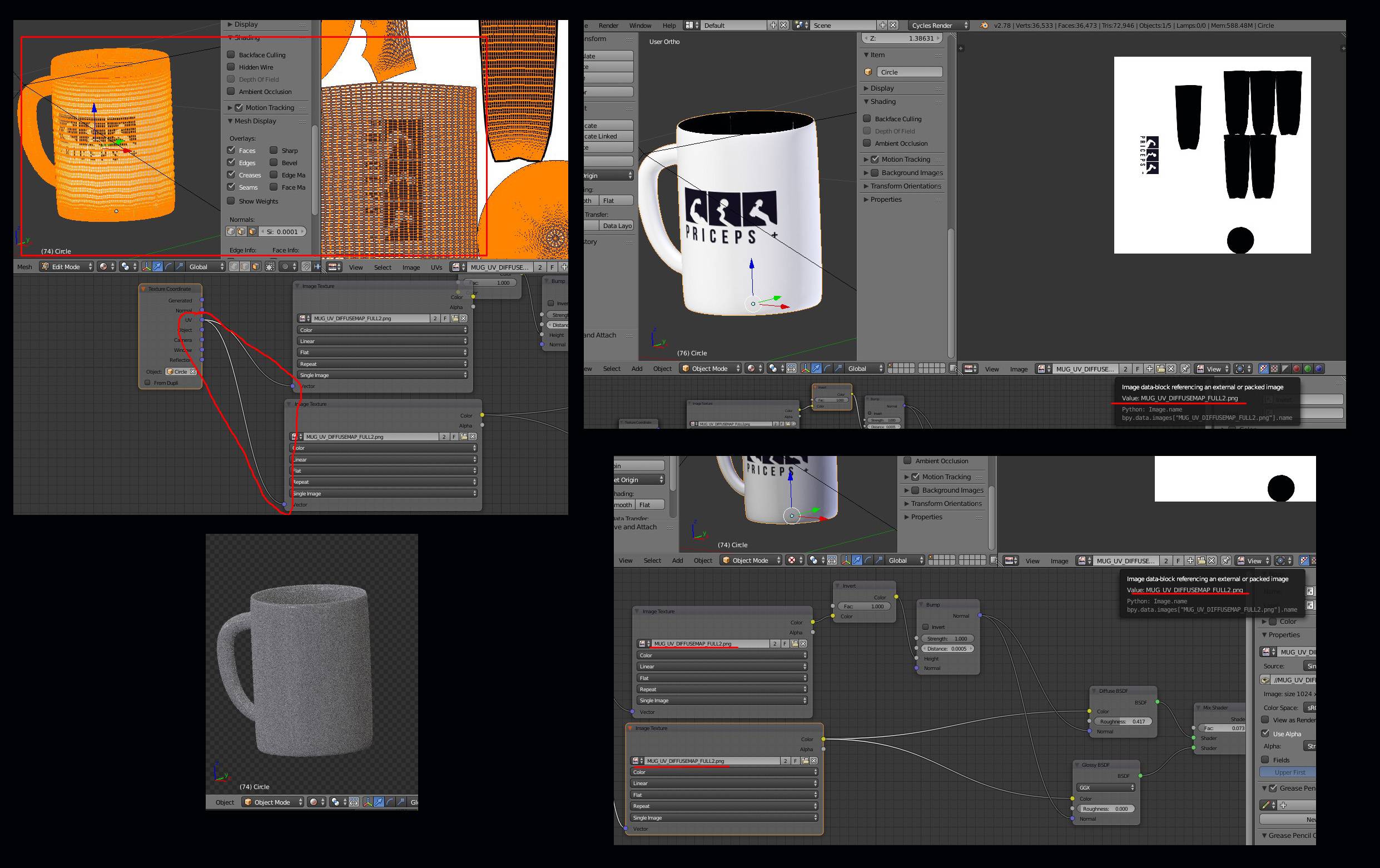Toggle the Use Alpha checkbox
The width and height of the screenshot is (1380, 868).
pos(1265,733)
